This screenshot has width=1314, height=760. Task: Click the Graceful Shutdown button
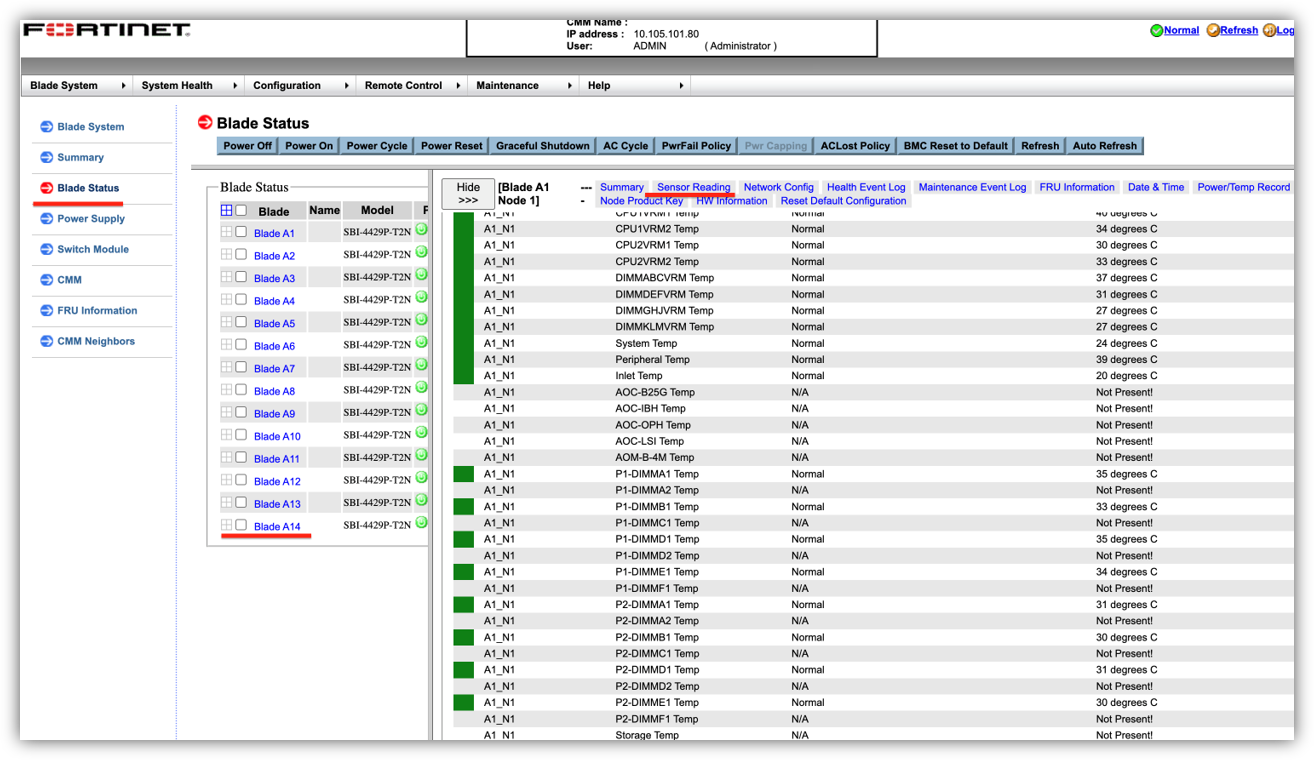(543, 146)
